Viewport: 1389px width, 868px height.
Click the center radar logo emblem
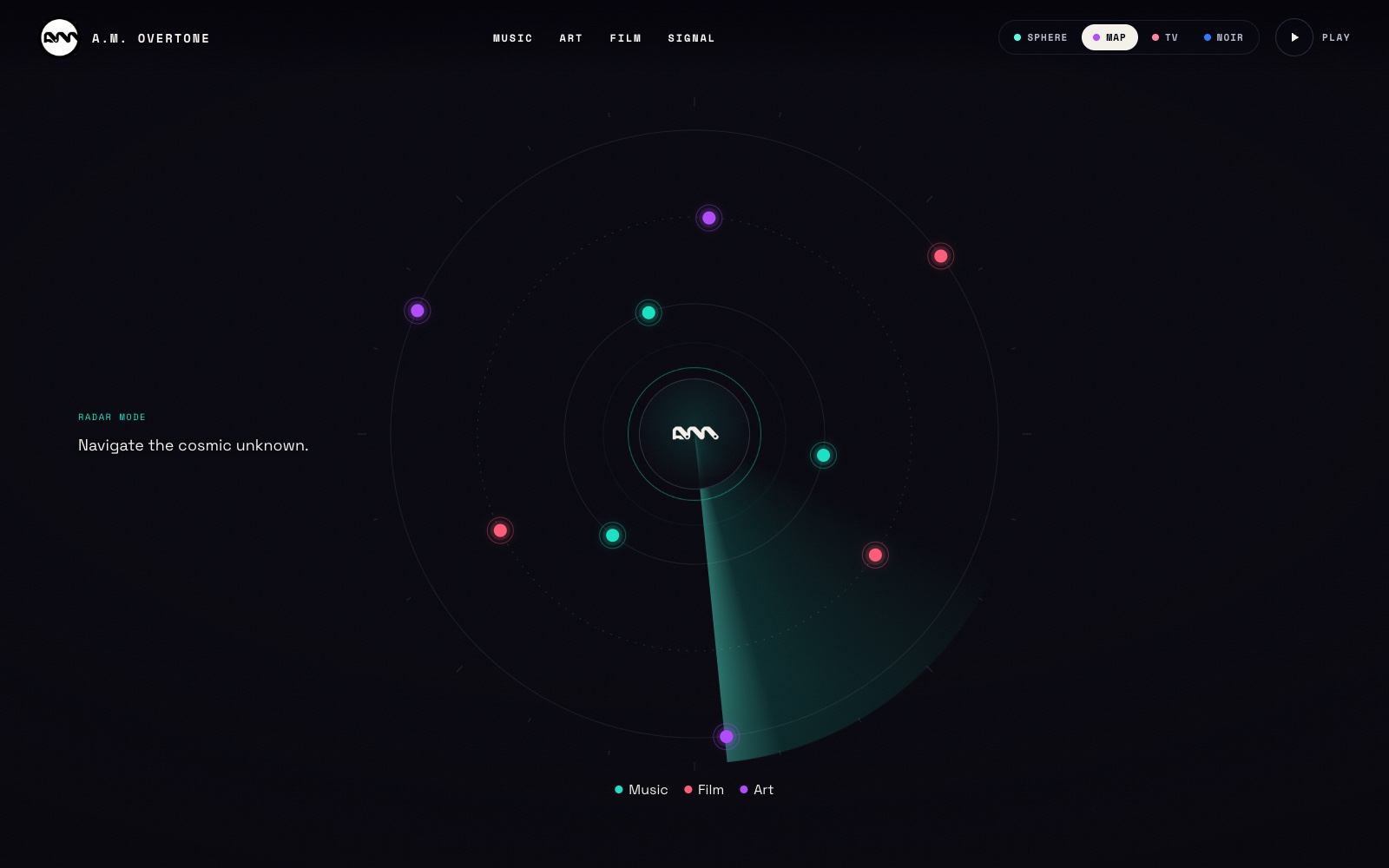694,434
